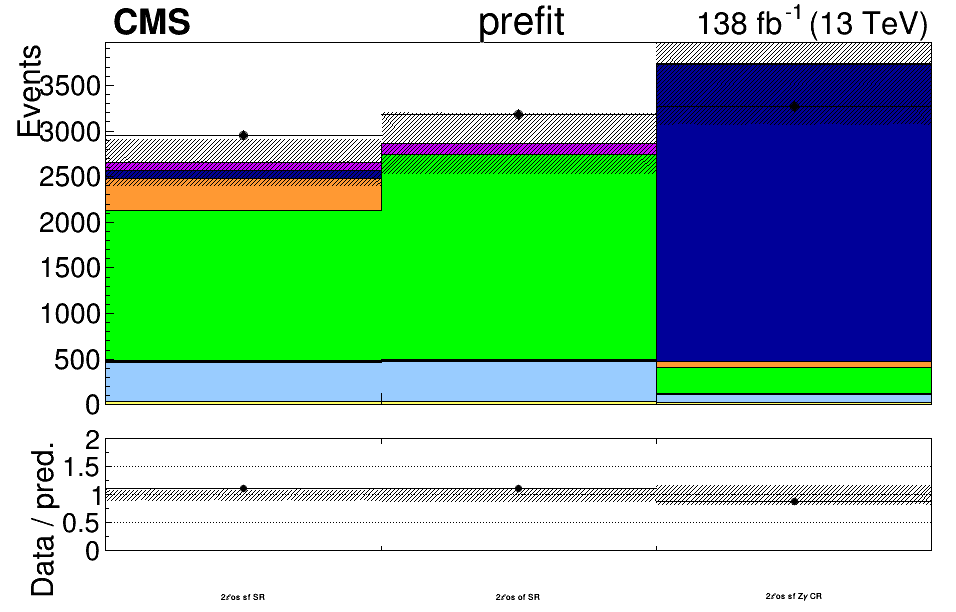Click the 2 tick label on ratio axis
956x612 pixels.
(x=93, y=439)
